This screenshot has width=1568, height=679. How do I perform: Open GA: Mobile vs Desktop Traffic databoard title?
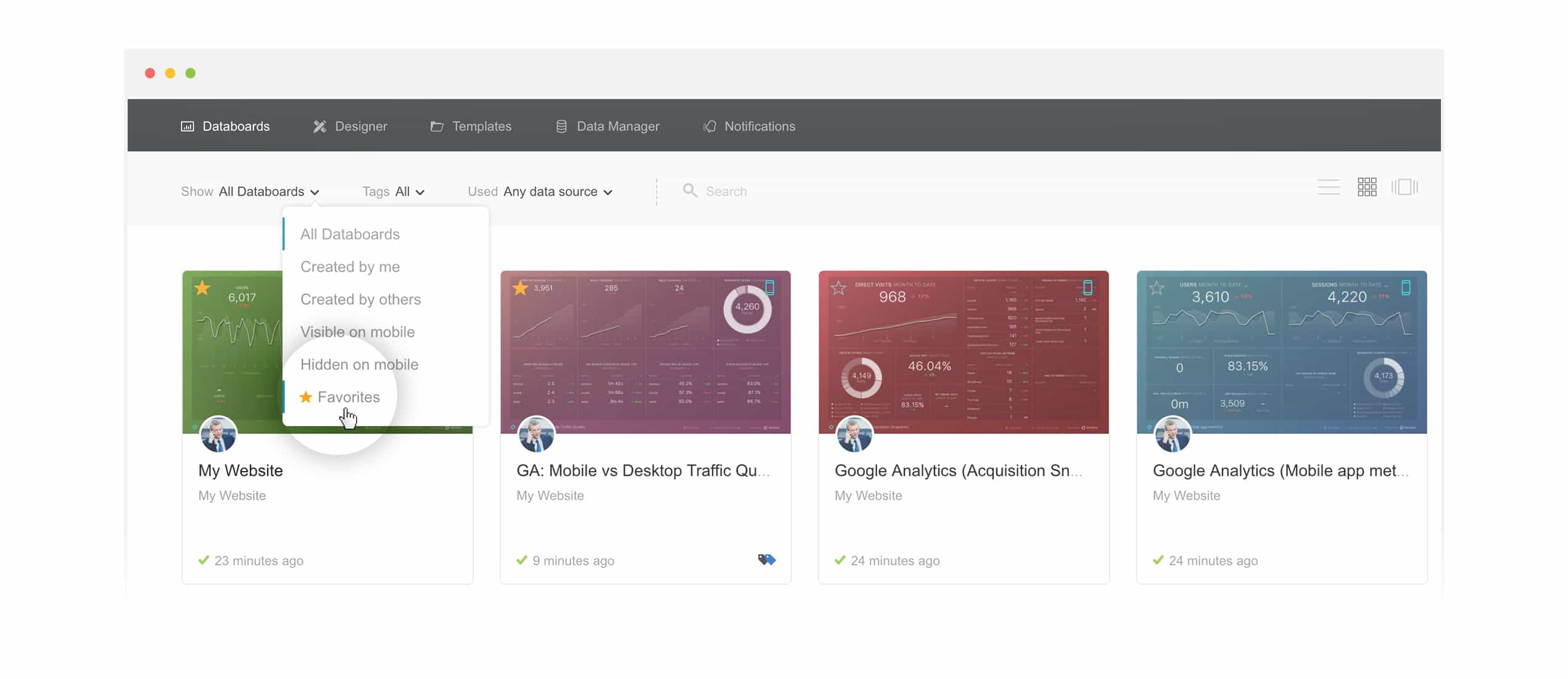tap(642, 470)
